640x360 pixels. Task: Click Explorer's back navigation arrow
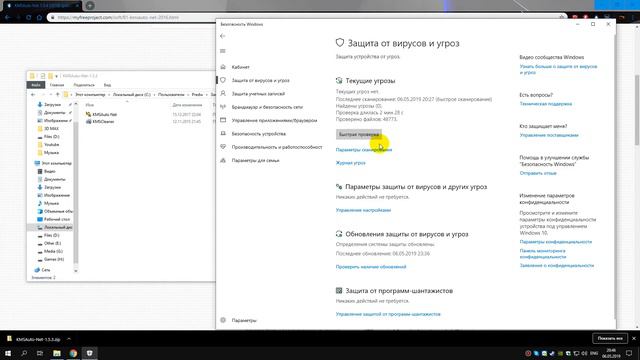click(33, 95)
